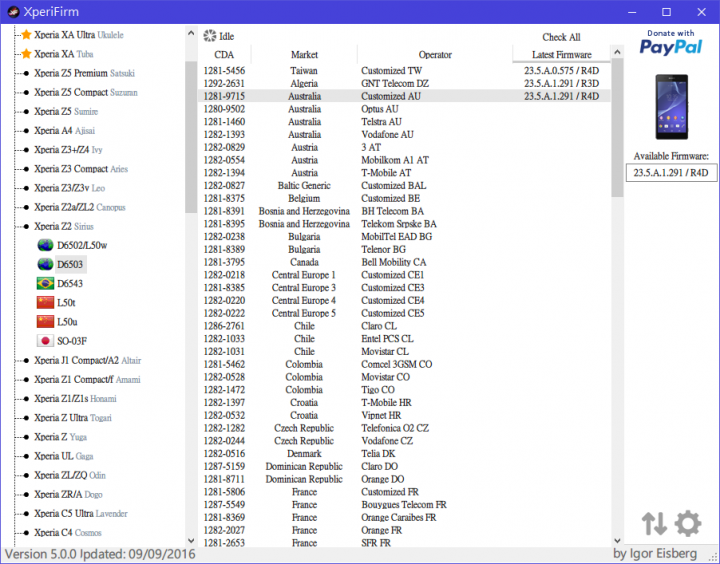Select the Comcel 3GSM CO row
Viewport: 720px width, 564px height.
[405, 364]
